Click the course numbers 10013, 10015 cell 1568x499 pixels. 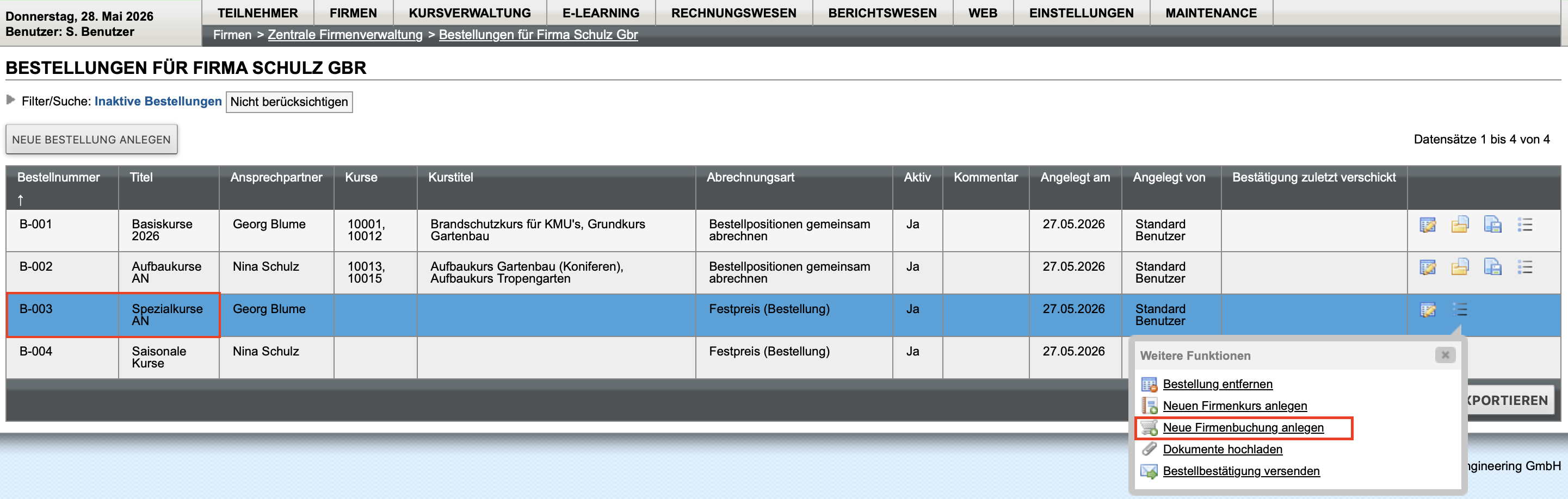coord(375,273)
